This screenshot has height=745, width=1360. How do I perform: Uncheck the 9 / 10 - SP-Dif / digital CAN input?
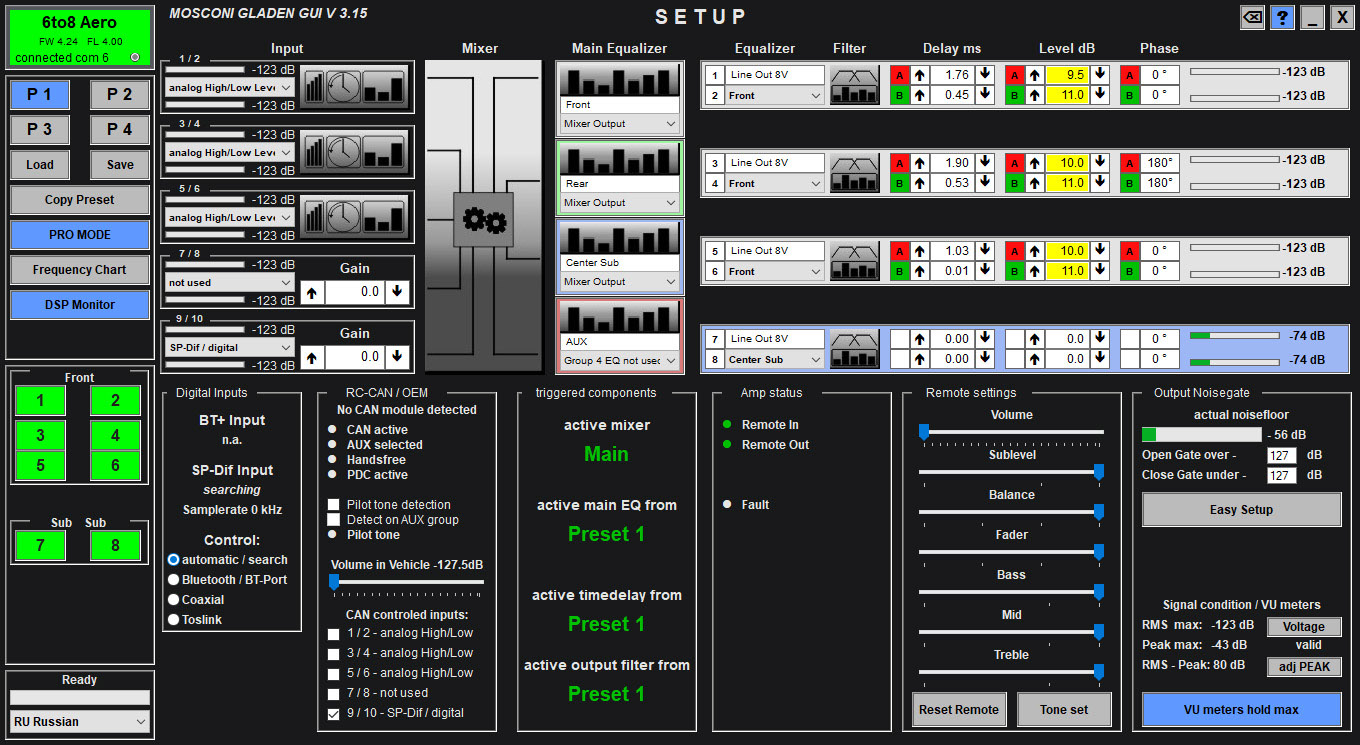pos(334,713)
